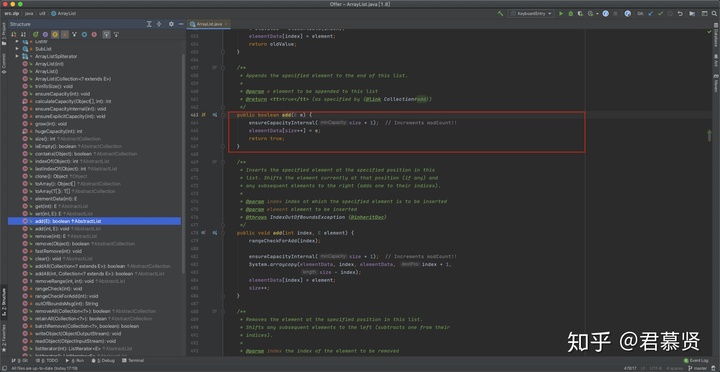The height and width of the screenshot is (372, 720).
Task: Select the ArrayList.java editor tab
Action: (x=209, y=24)
